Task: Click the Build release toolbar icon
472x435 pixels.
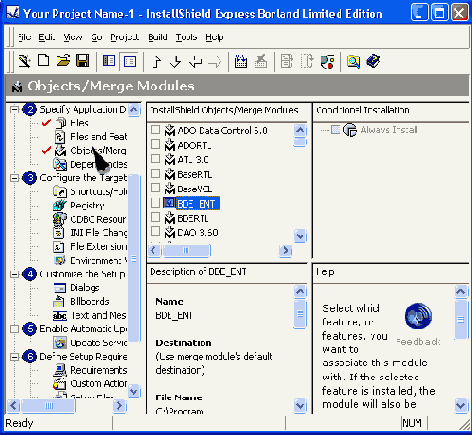Action: click(241, 61)
